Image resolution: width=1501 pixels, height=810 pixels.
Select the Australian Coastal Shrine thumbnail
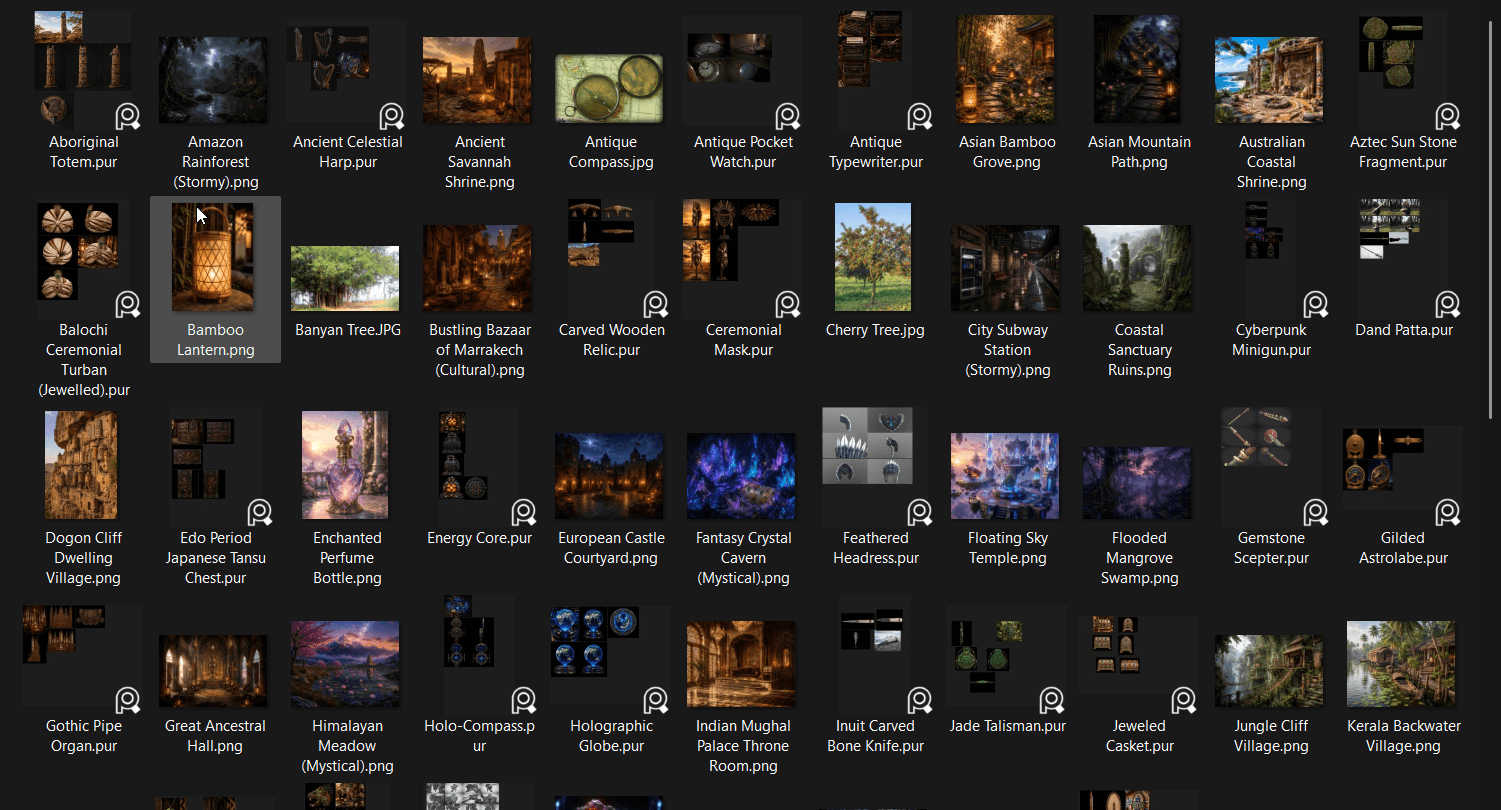[1269, 80]
